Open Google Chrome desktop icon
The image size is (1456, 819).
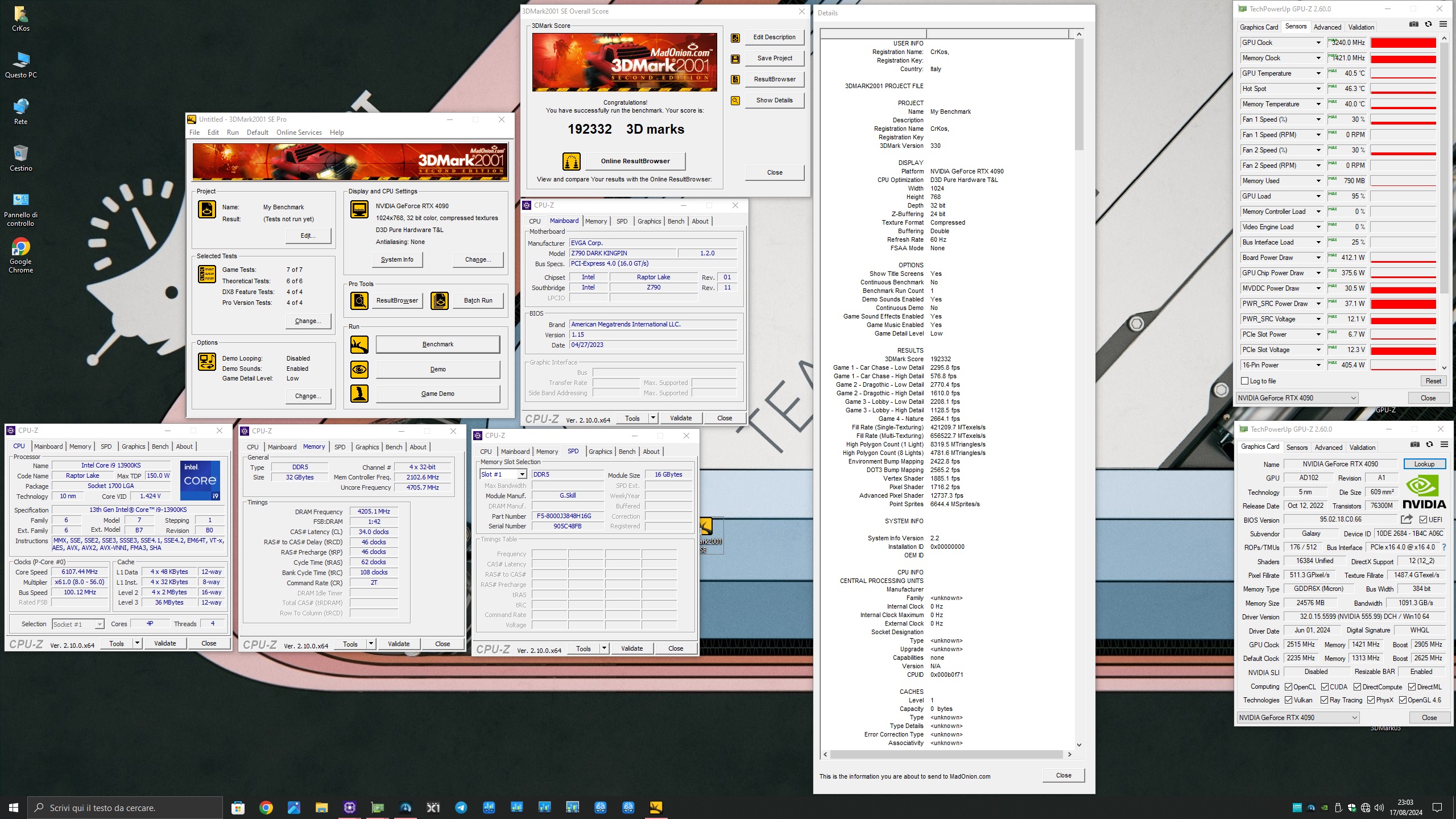pos(20,255)
